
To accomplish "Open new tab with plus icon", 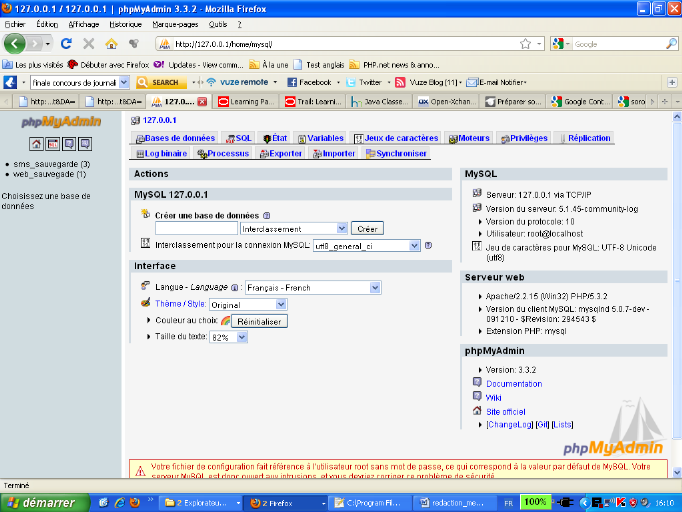I will 665,101.
